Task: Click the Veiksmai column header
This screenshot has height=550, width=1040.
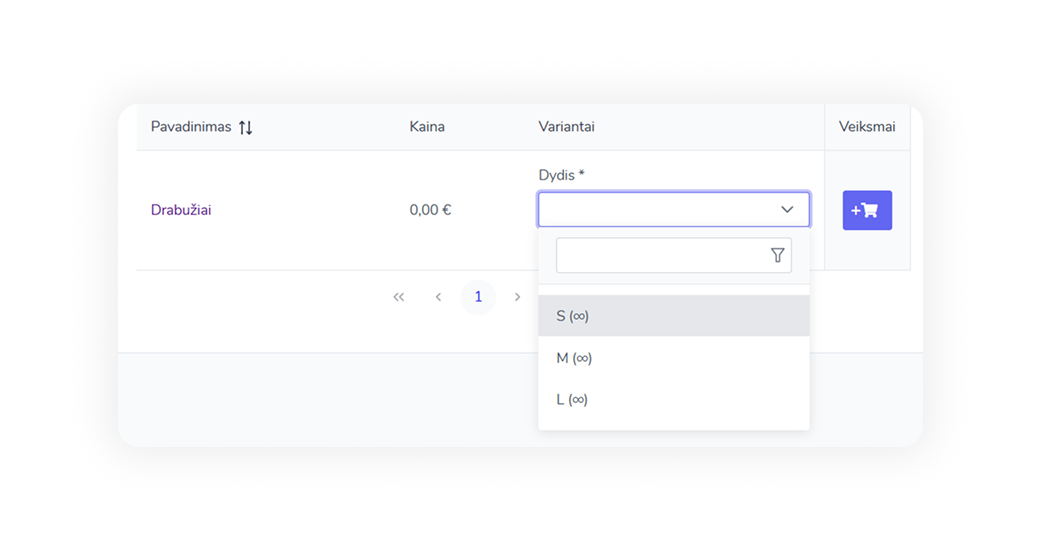Action: coord(866,127)
